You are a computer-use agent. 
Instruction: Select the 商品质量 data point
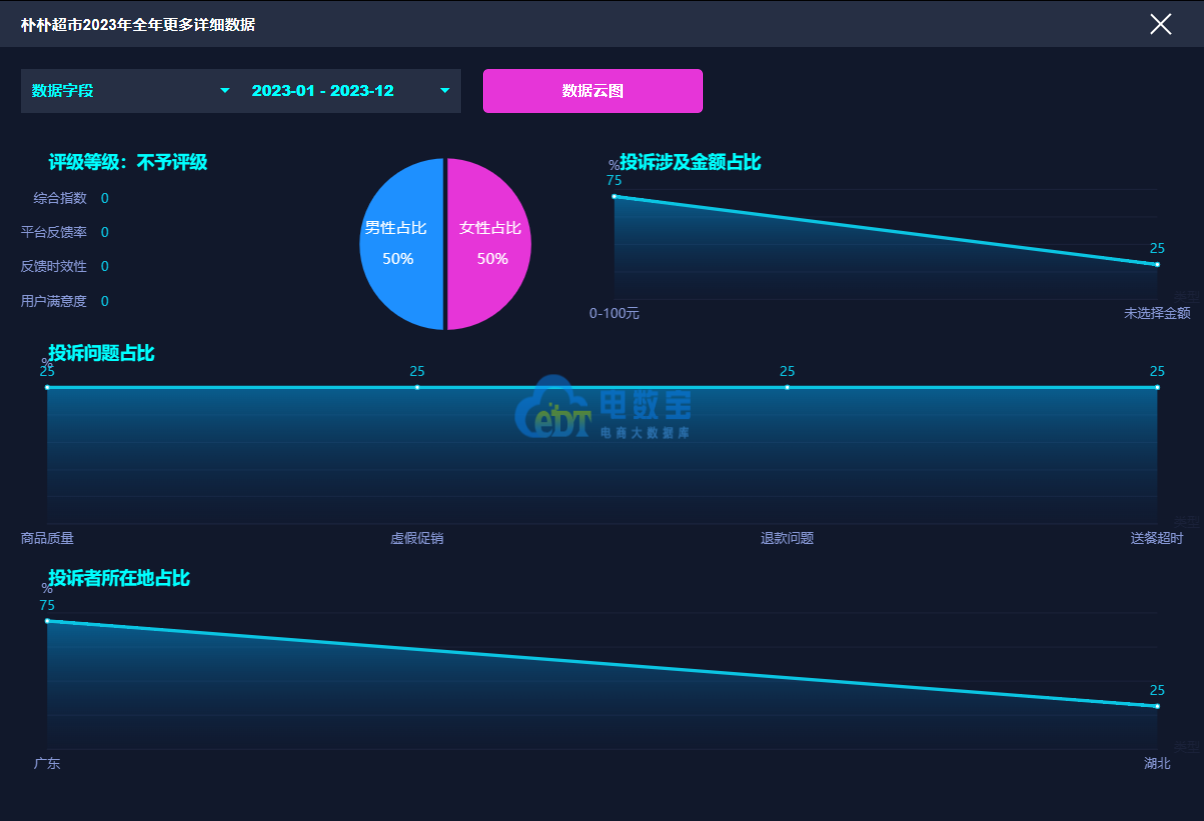point(47,387)
